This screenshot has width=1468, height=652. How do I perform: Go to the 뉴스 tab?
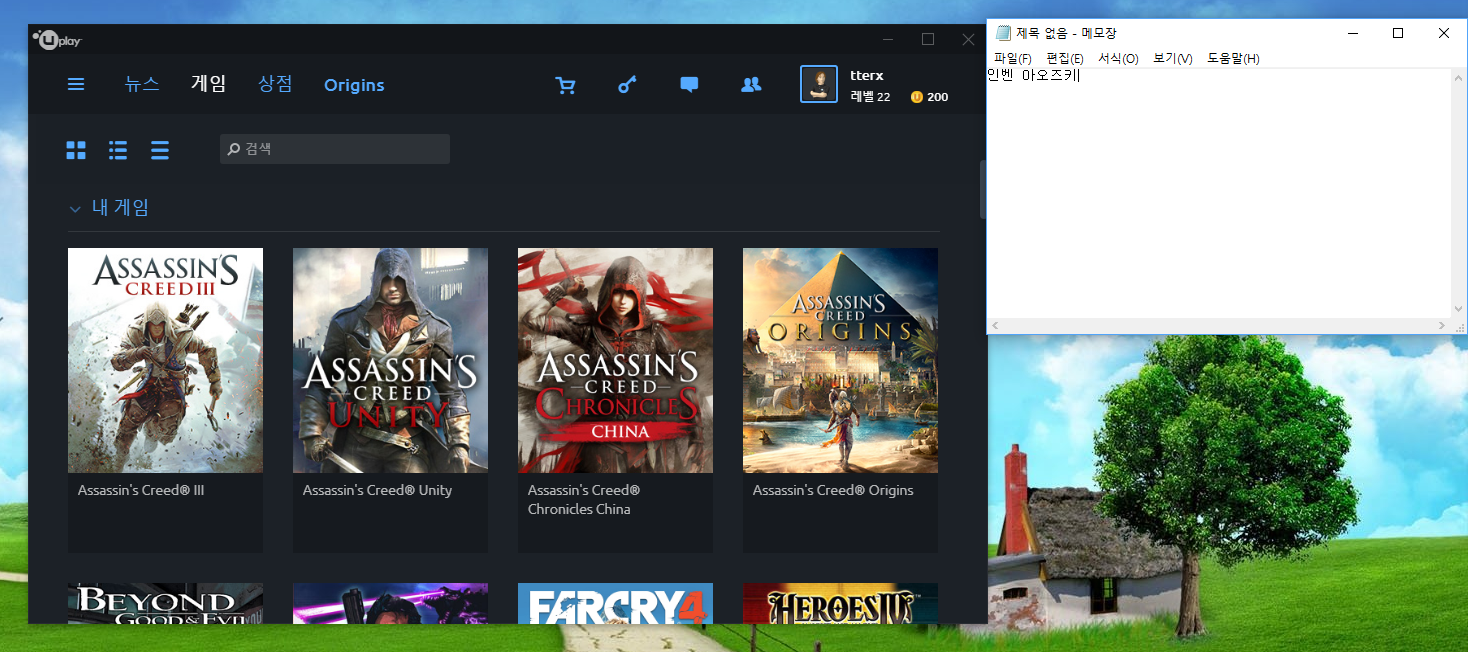pos(142,84)
